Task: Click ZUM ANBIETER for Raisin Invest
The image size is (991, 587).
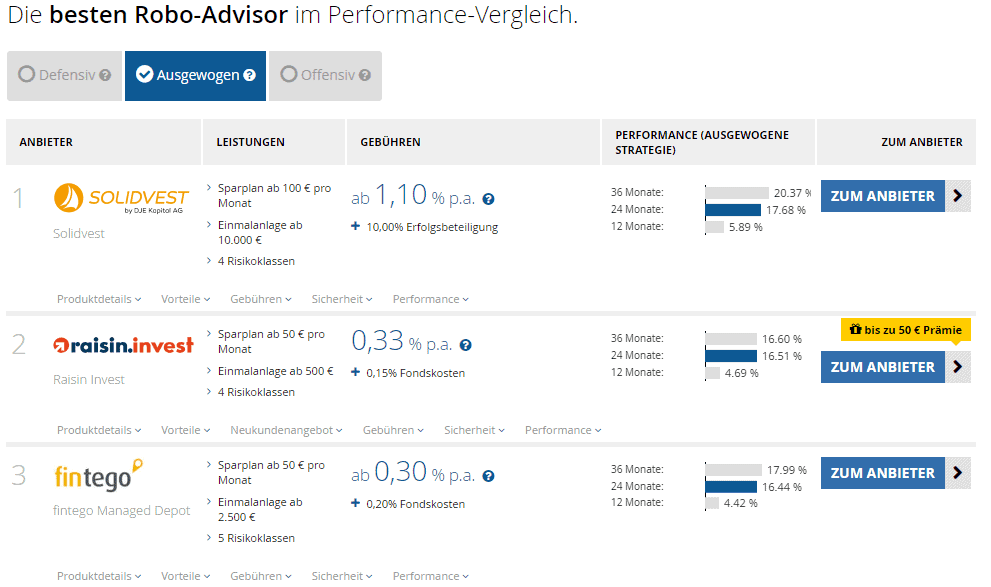Action: pos(882,367)
